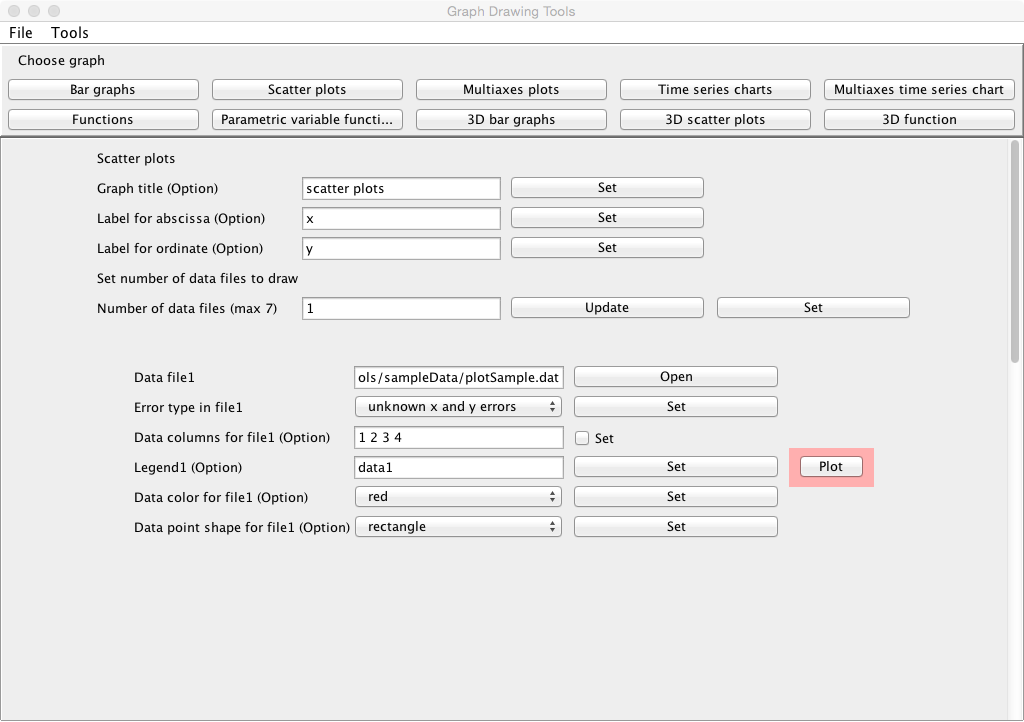
Task: Choose Parametric variable functions
Action: [x=307, y=119]
